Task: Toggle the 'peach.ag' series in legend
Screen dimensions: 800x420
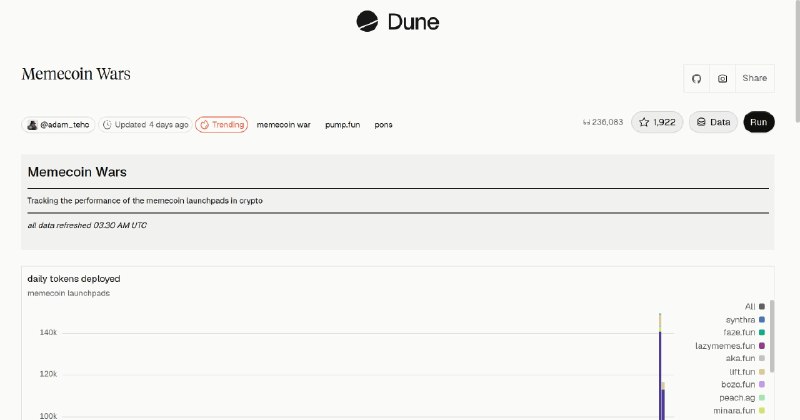Action: 742,398
